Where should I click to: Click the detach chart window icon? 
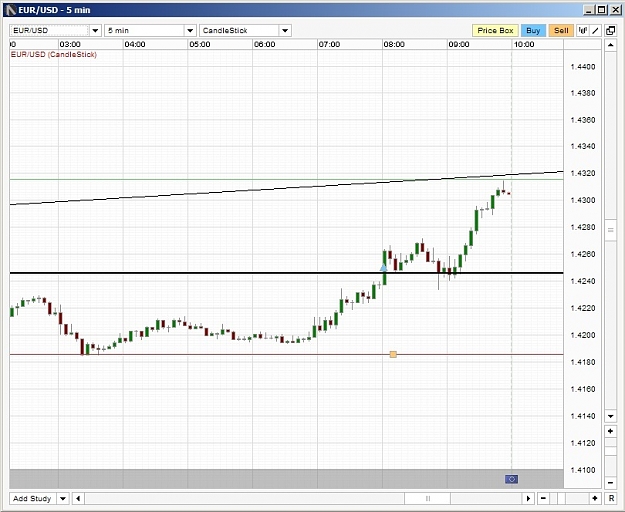pyautogui.click(x=610, y=30)
